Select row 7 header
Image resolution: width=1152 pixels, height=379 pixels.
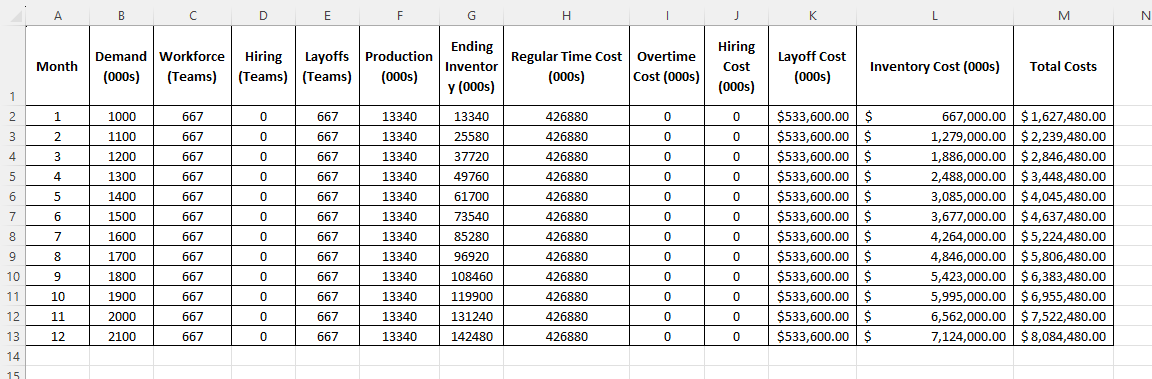pyautogui.click(x=12, y=216)
